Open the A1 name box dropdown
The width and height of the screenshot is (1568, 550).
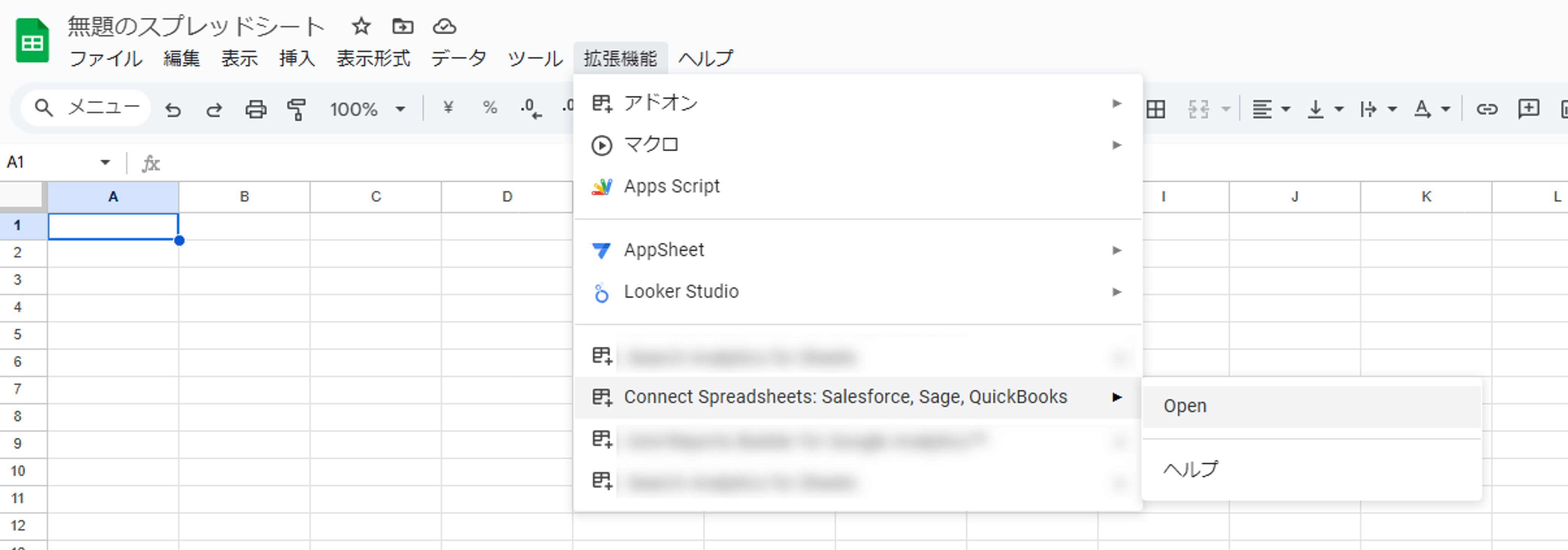(x=105, y=163)
